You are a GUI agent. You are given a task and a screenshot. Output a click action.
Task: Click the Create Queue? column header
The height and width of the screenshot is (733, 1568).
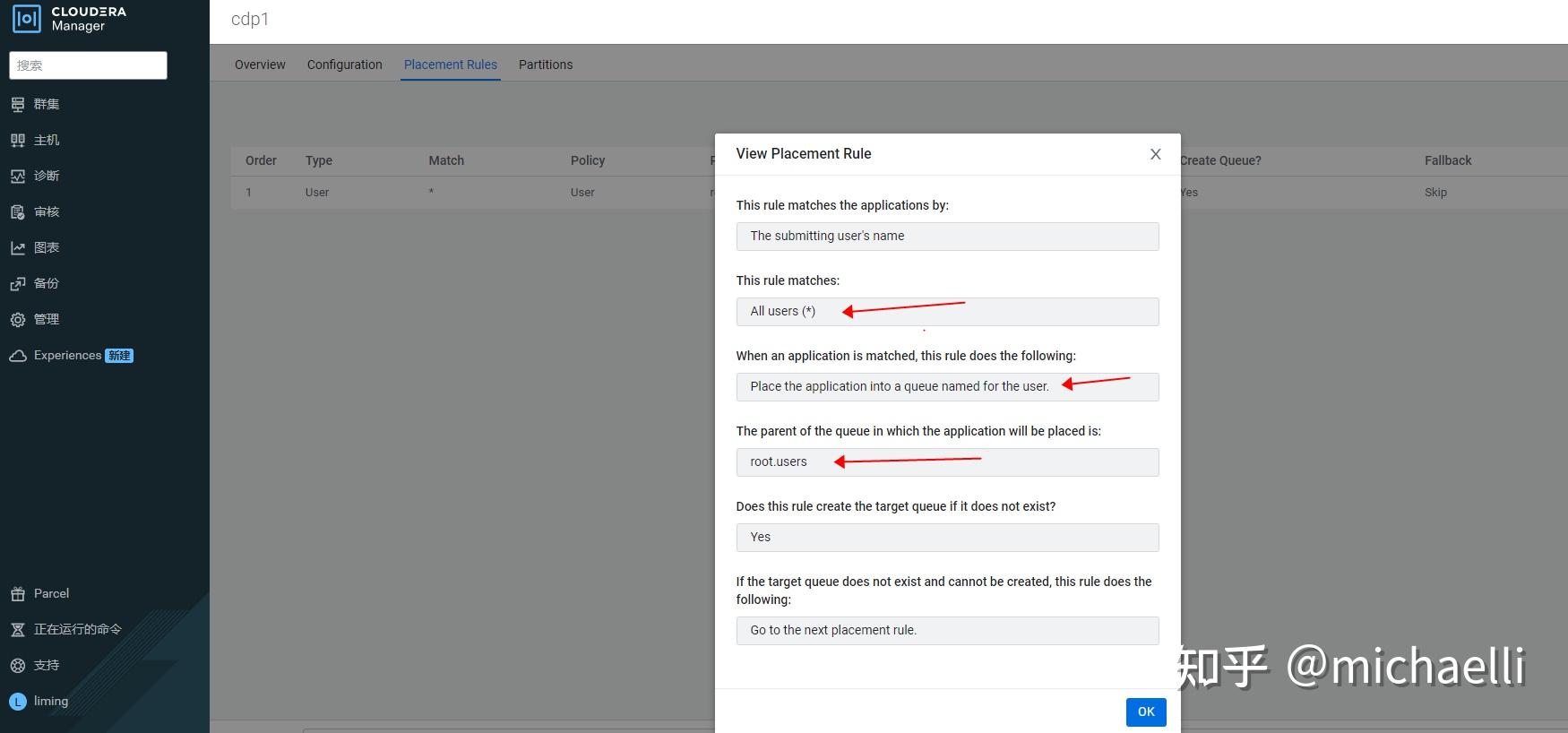pyautogui.click(x=1221, y=160)
